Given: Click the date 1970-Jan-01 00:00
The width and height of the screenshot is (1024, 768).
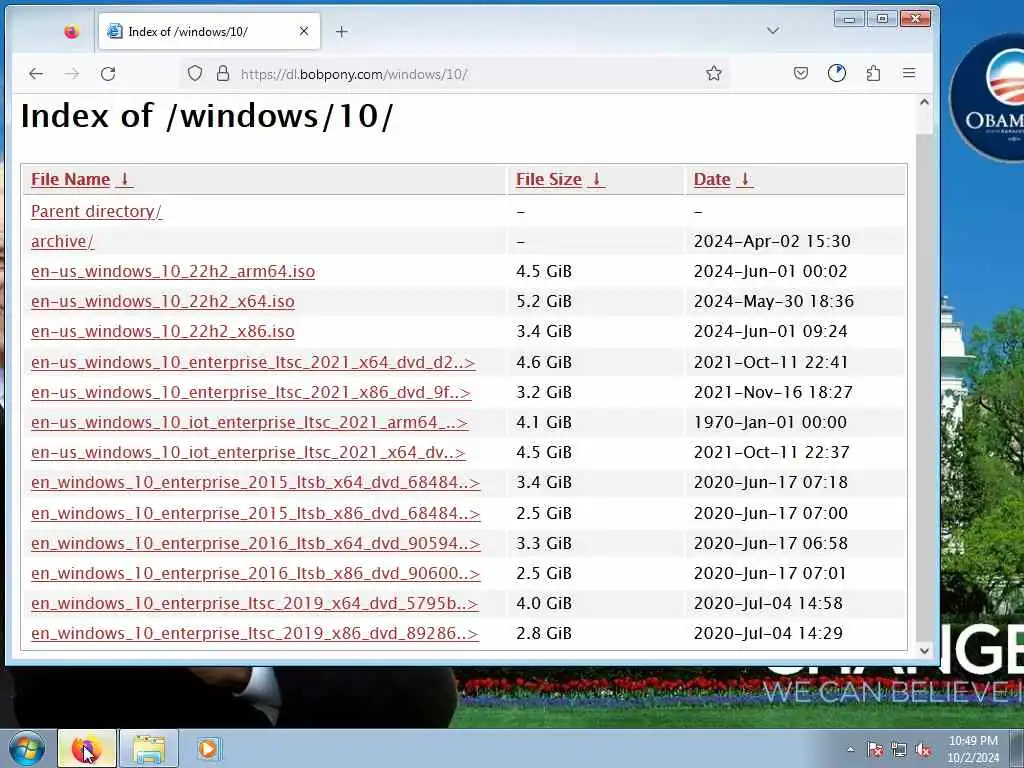Looking at the screenshot, I should [770, 423].
